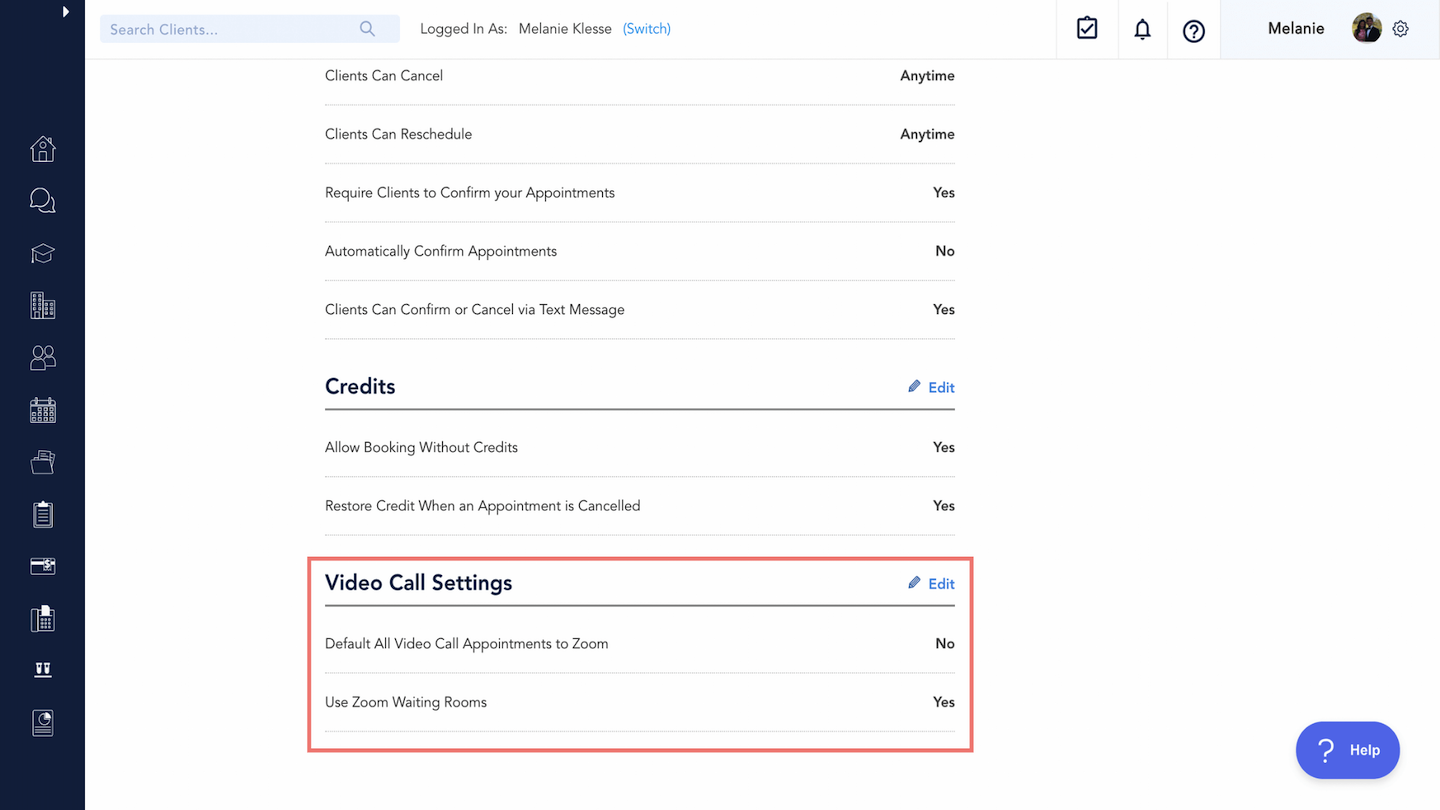The width and height of the screenshot is (1440, 810).
Task: Expand the collapsed sidebar arrow
Action: click(x=66, y=12)
